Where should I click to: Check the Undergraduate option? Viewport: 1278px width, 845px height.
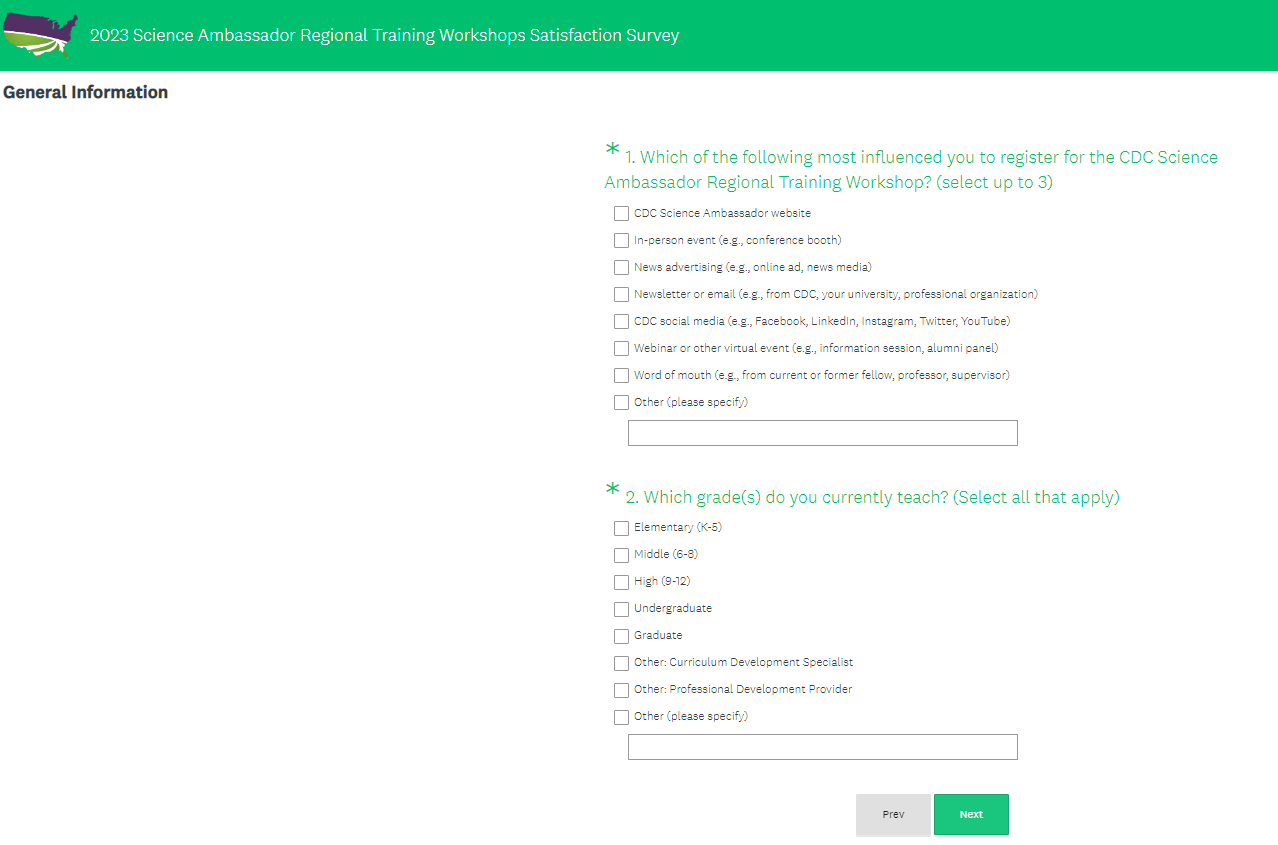point(621,609)
